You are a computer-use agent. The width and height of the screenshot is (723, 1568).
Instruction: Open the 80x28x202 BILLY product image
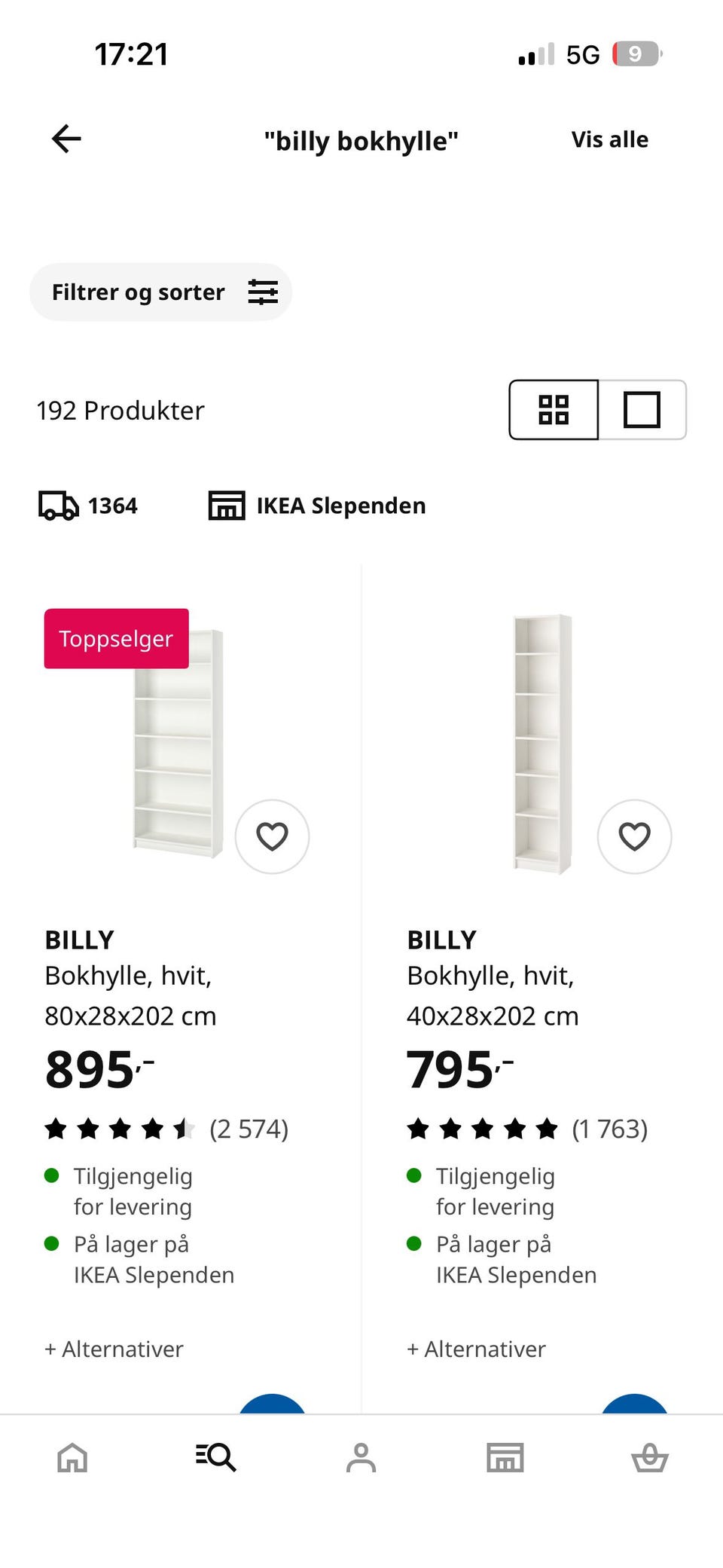[x=178, y=744]
